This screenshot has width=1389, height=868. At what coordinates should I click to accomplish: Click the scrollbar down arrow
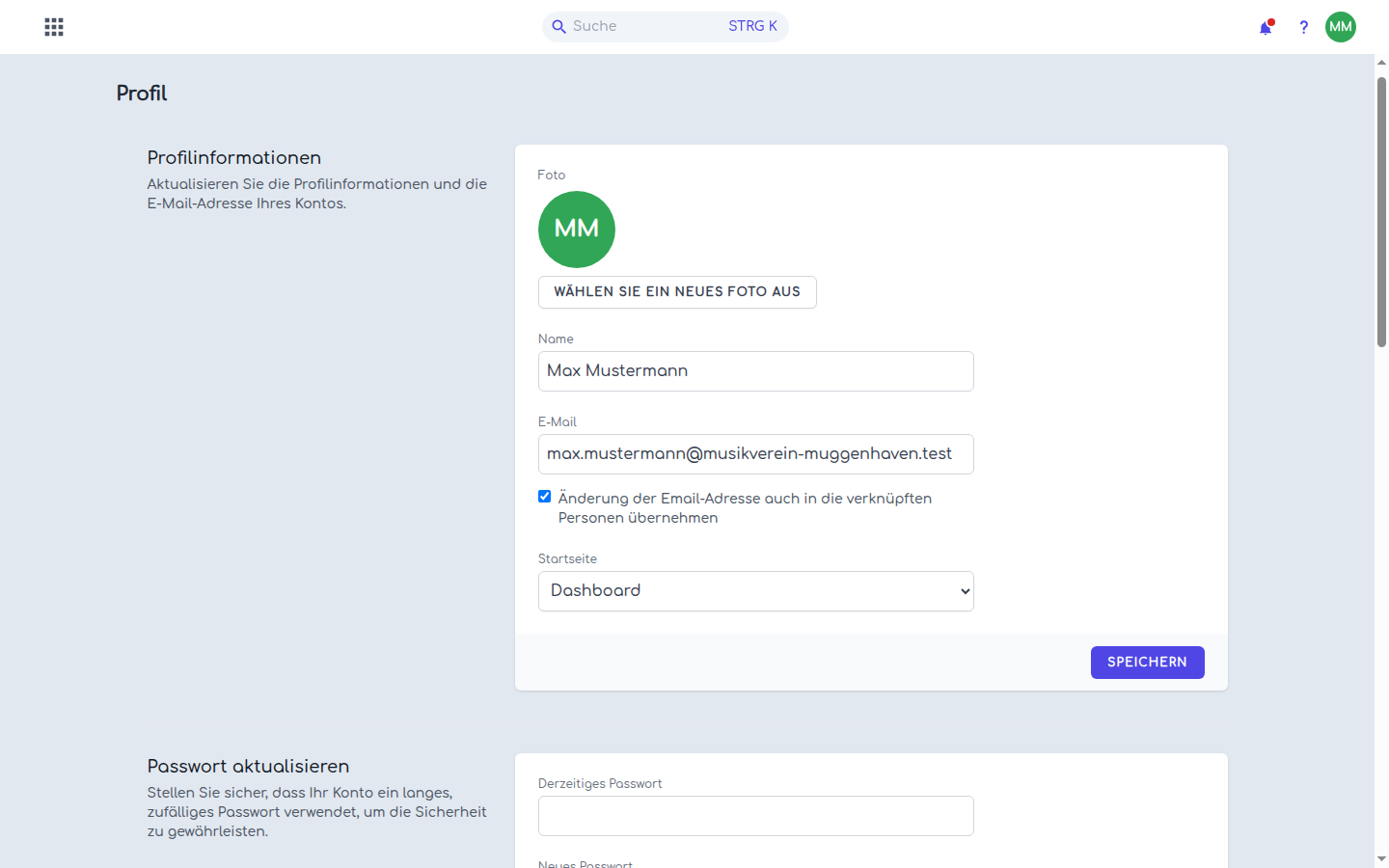[1381, 858]
